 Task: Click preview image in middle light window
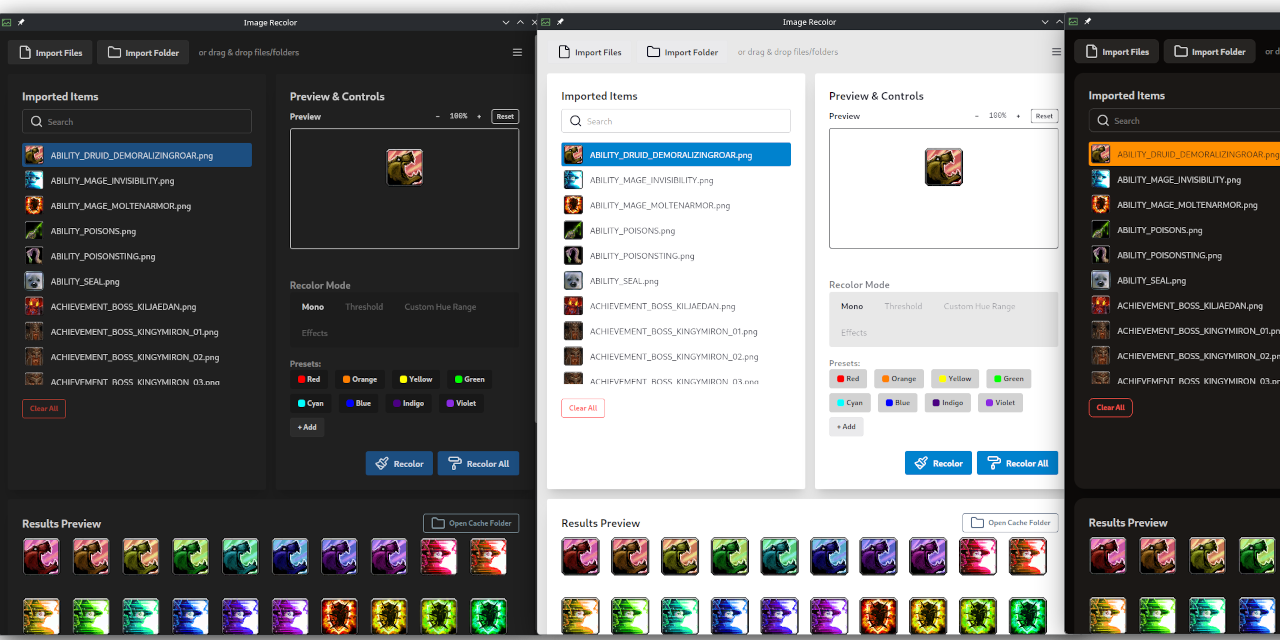(944, 166)
